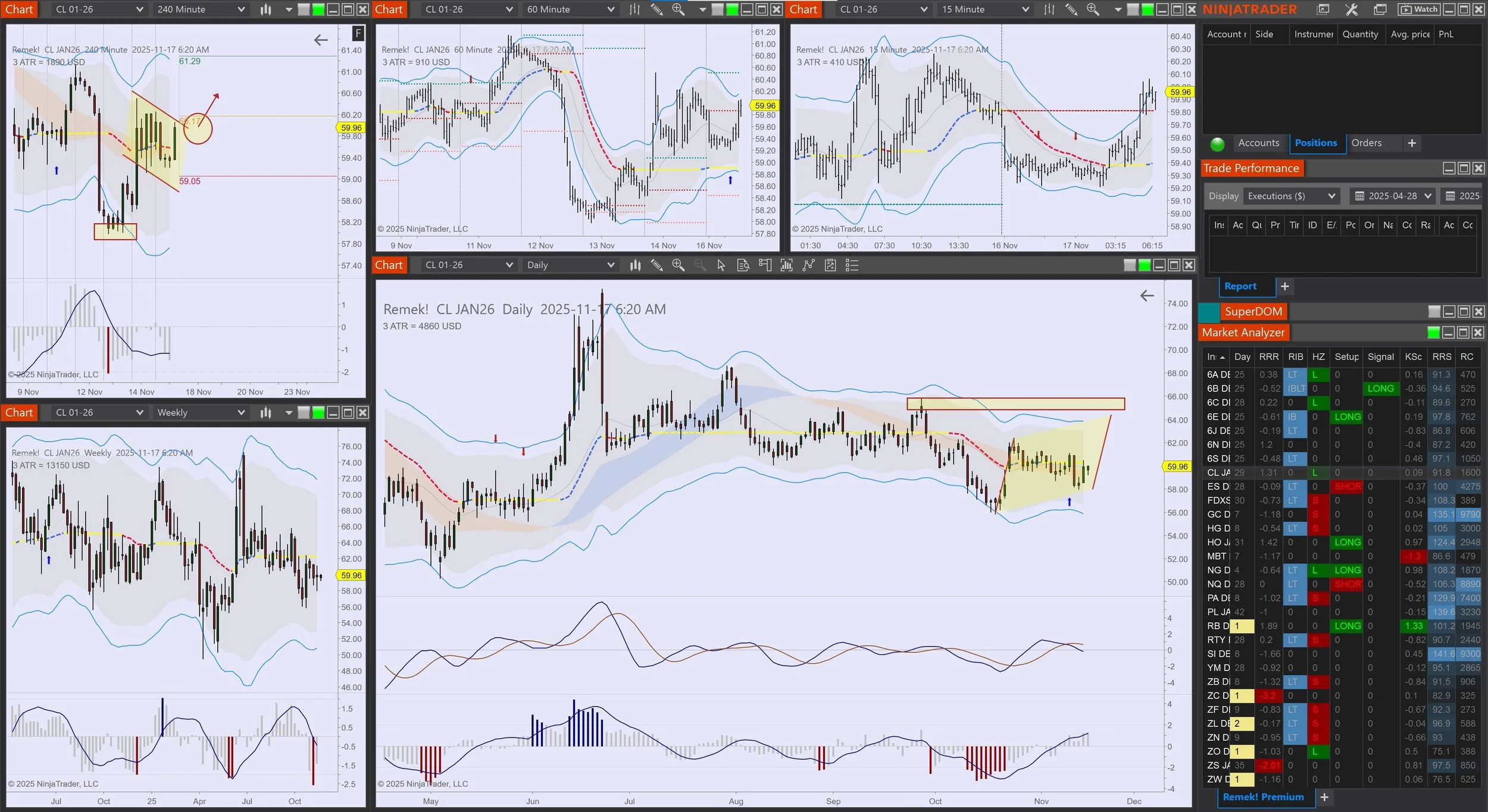This screenshot has width=1488, height=812.
Task: Click the Watch video button
Action: [x=1418, y=10]
